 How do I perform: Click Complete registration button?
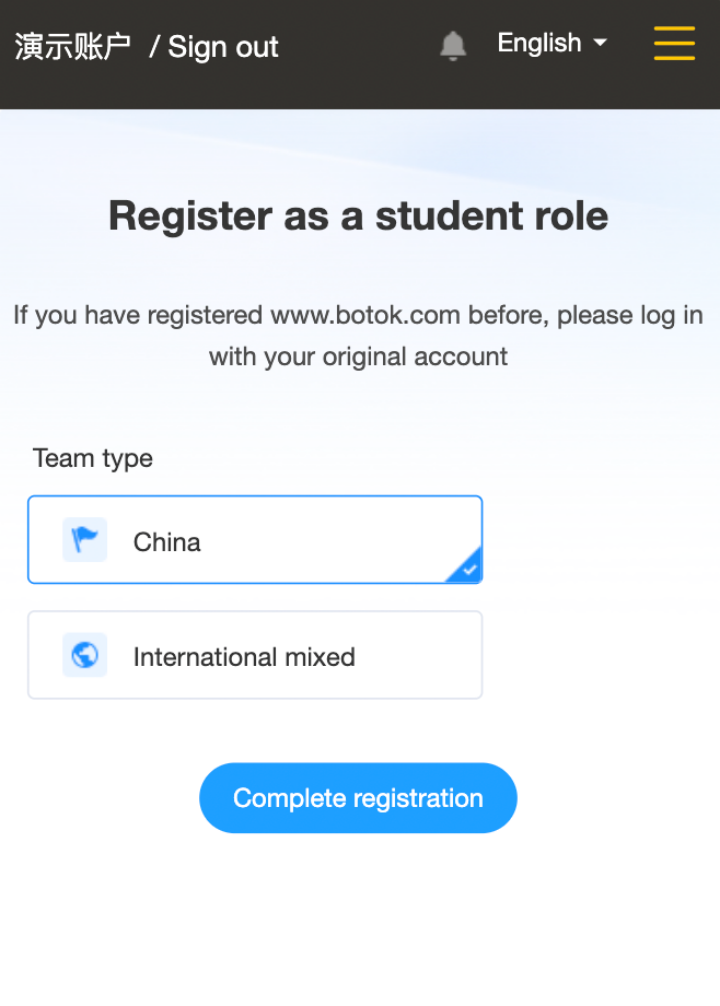pyautogui.click(x=358, y=798)
